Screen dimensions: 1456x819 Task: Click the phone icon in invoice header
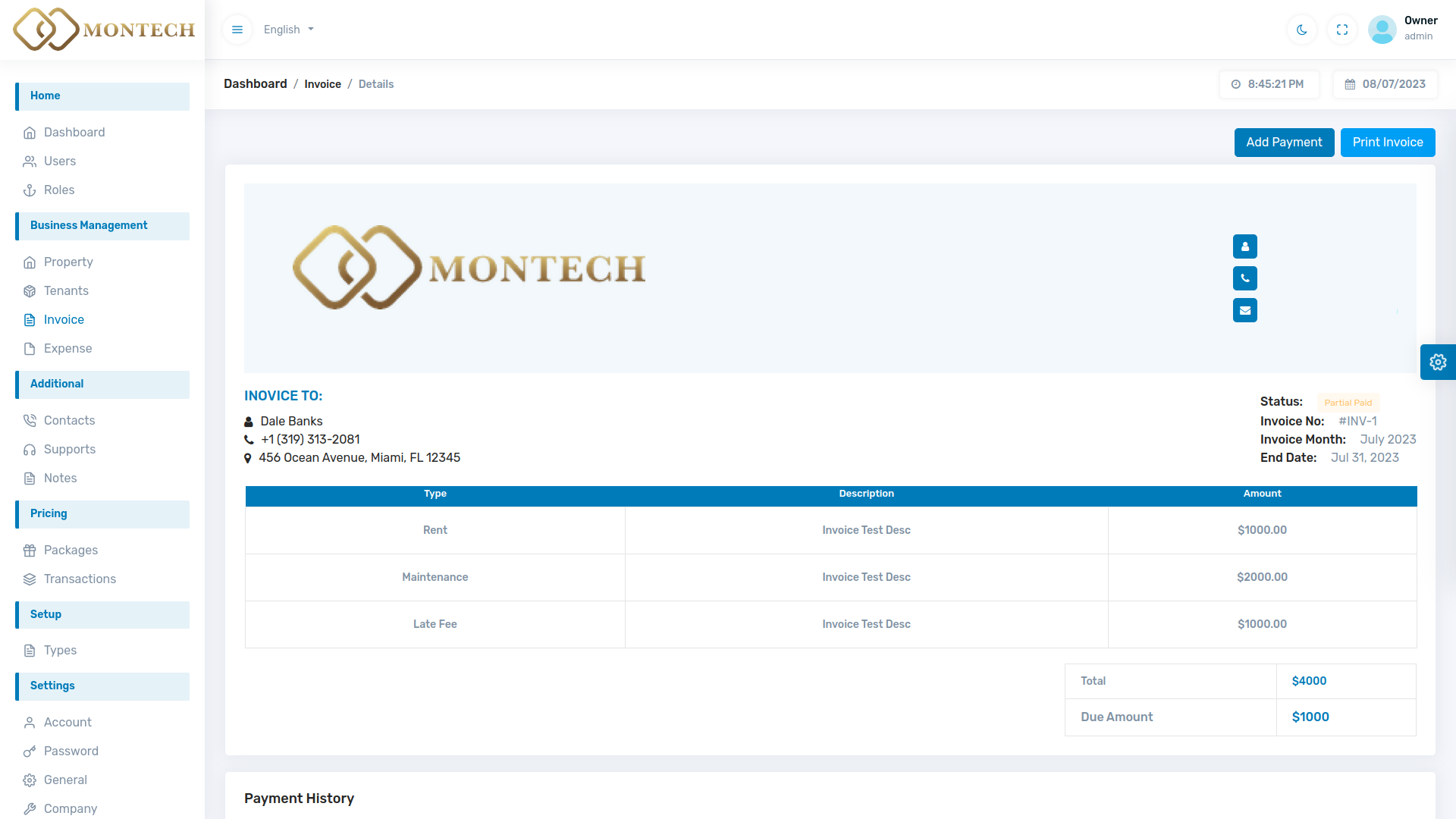pyautogui.click(x=1245, y=278)
